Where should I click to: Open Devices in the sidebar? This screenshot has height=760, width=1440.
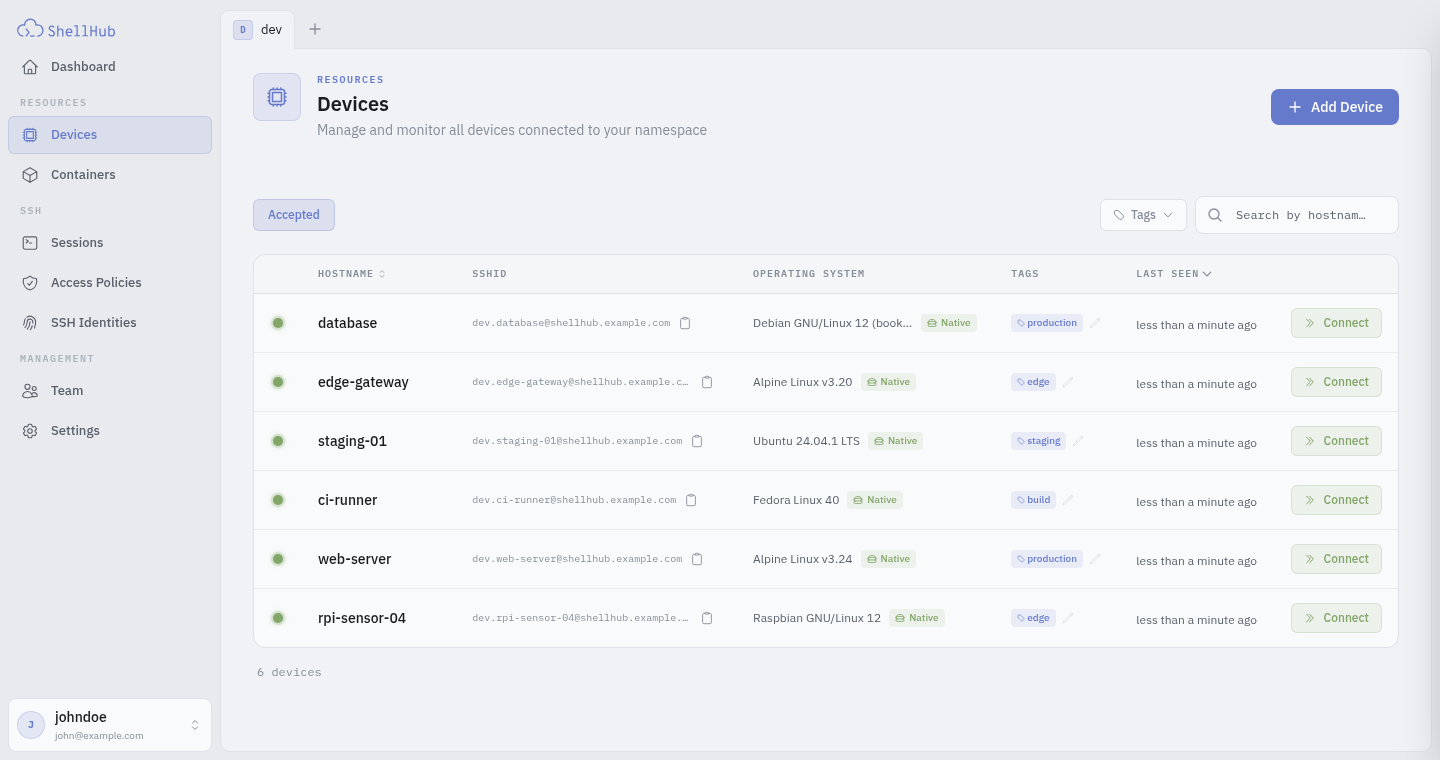coord(110,135)
